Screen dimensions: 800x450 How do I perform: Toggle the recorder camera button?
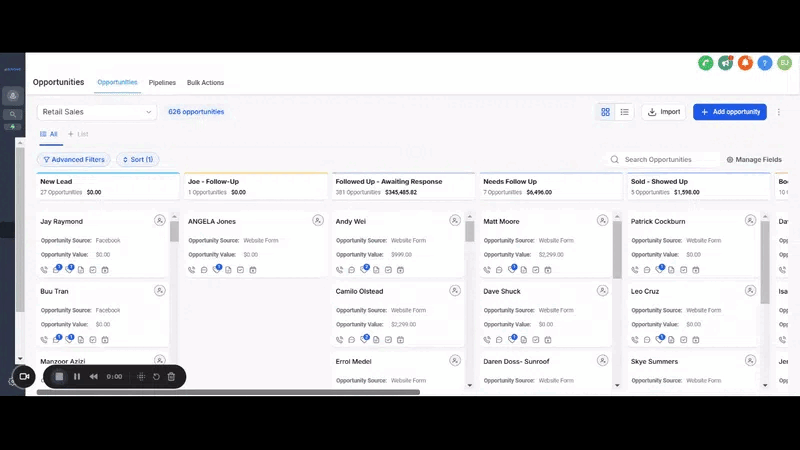[x=24, y=377]
